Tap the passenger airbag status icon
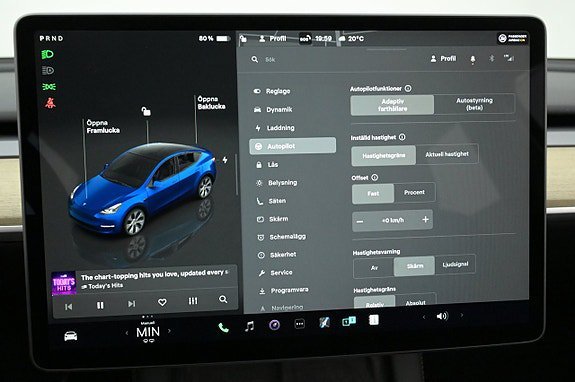This screenshot has width=575, height=382. (512, 38)
